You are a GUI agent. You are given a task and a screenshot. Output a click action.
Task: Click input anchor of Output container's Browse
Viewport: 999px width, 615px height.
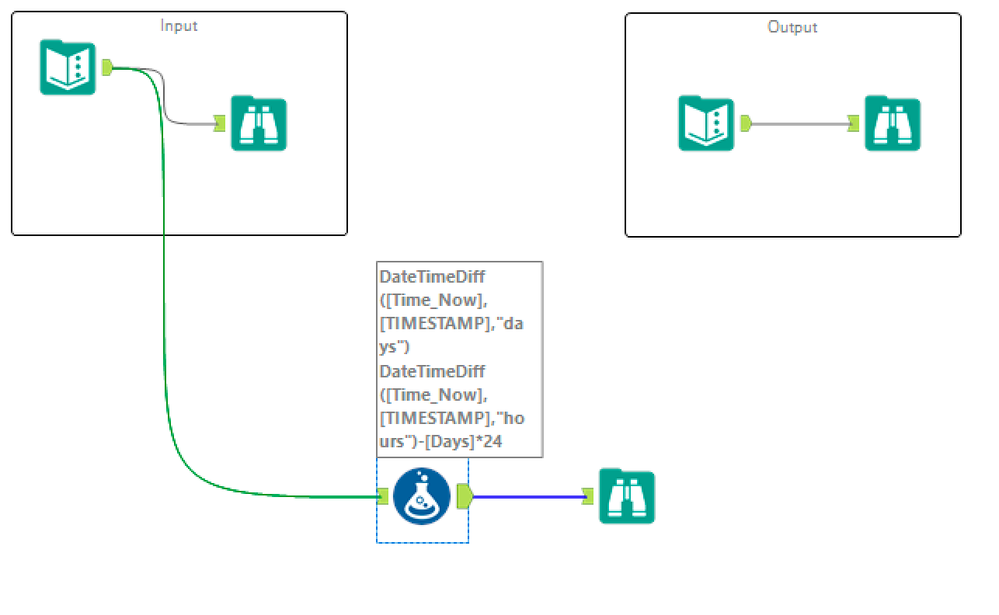tap(853, 123)
